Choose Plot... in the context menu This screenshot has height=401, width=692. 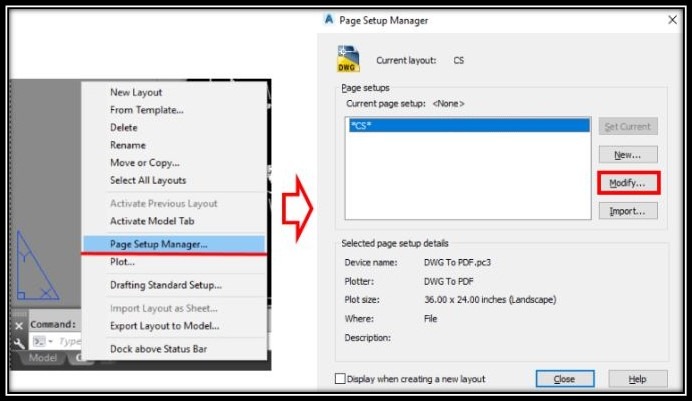[x=122, y=262]
